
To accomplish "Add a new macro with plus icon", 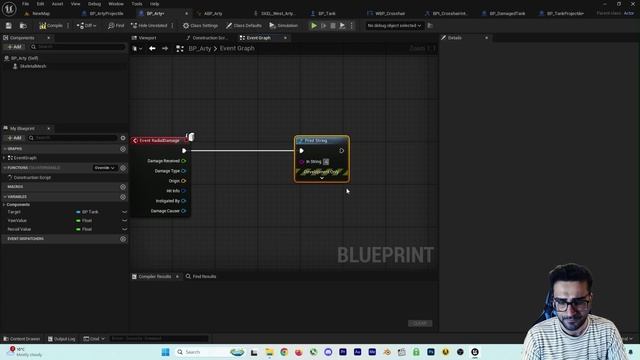I will [x=123, y=187].
